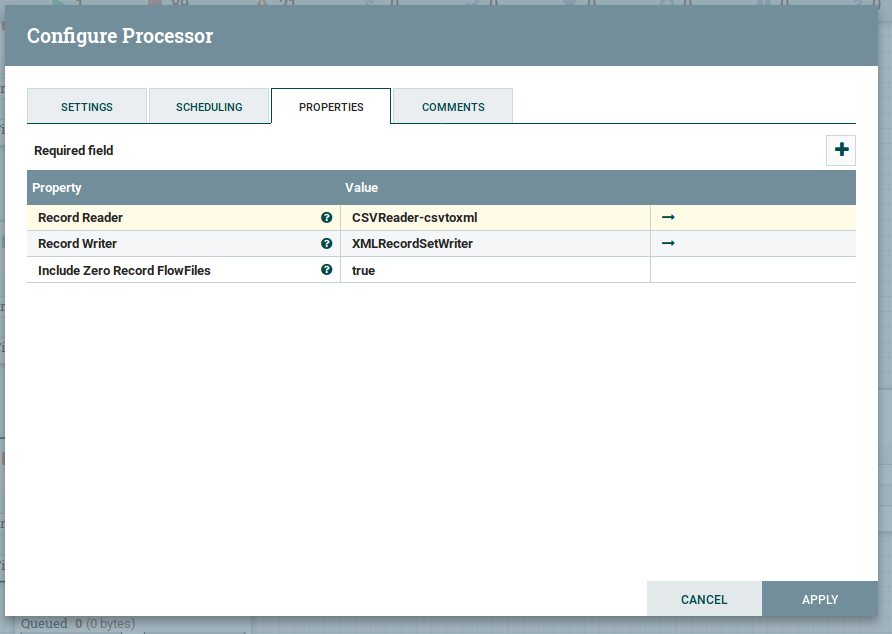
Task: Click the Value column header
Action: [x=362, y=187]
